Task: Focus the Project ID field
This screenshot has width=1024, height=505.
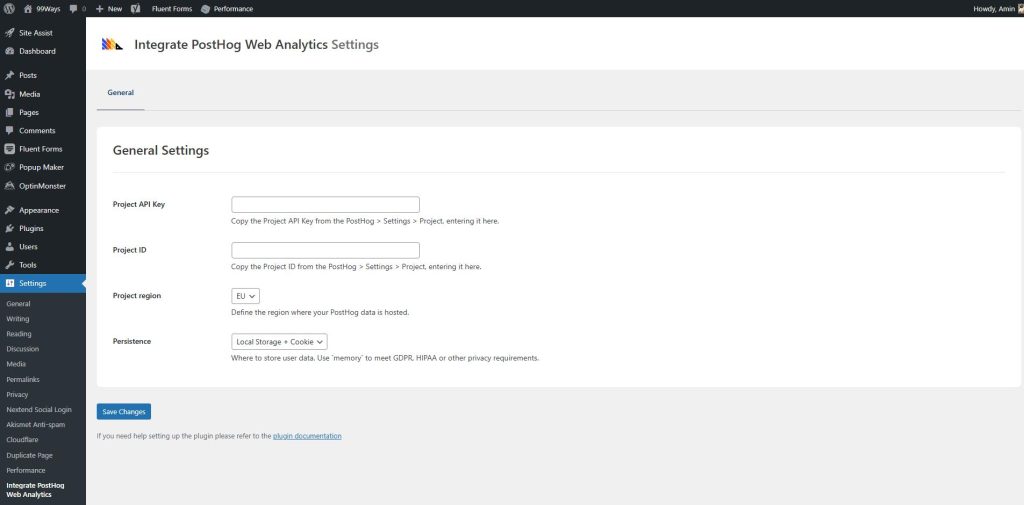Action: [325, 250]
